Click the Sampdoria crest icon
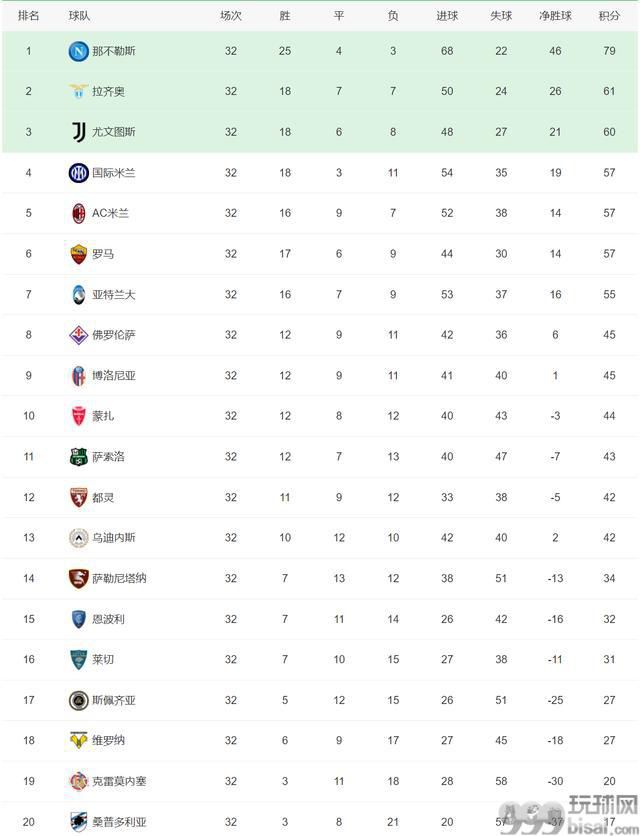Screen dimensions: 640x836 click(x=78, y=822)
